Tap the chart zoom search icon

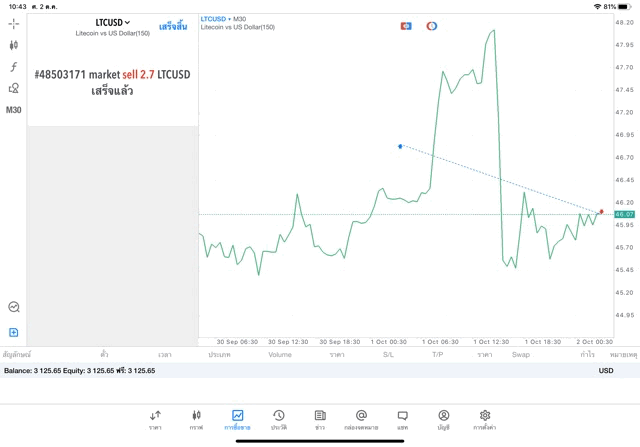coord(14,307)
